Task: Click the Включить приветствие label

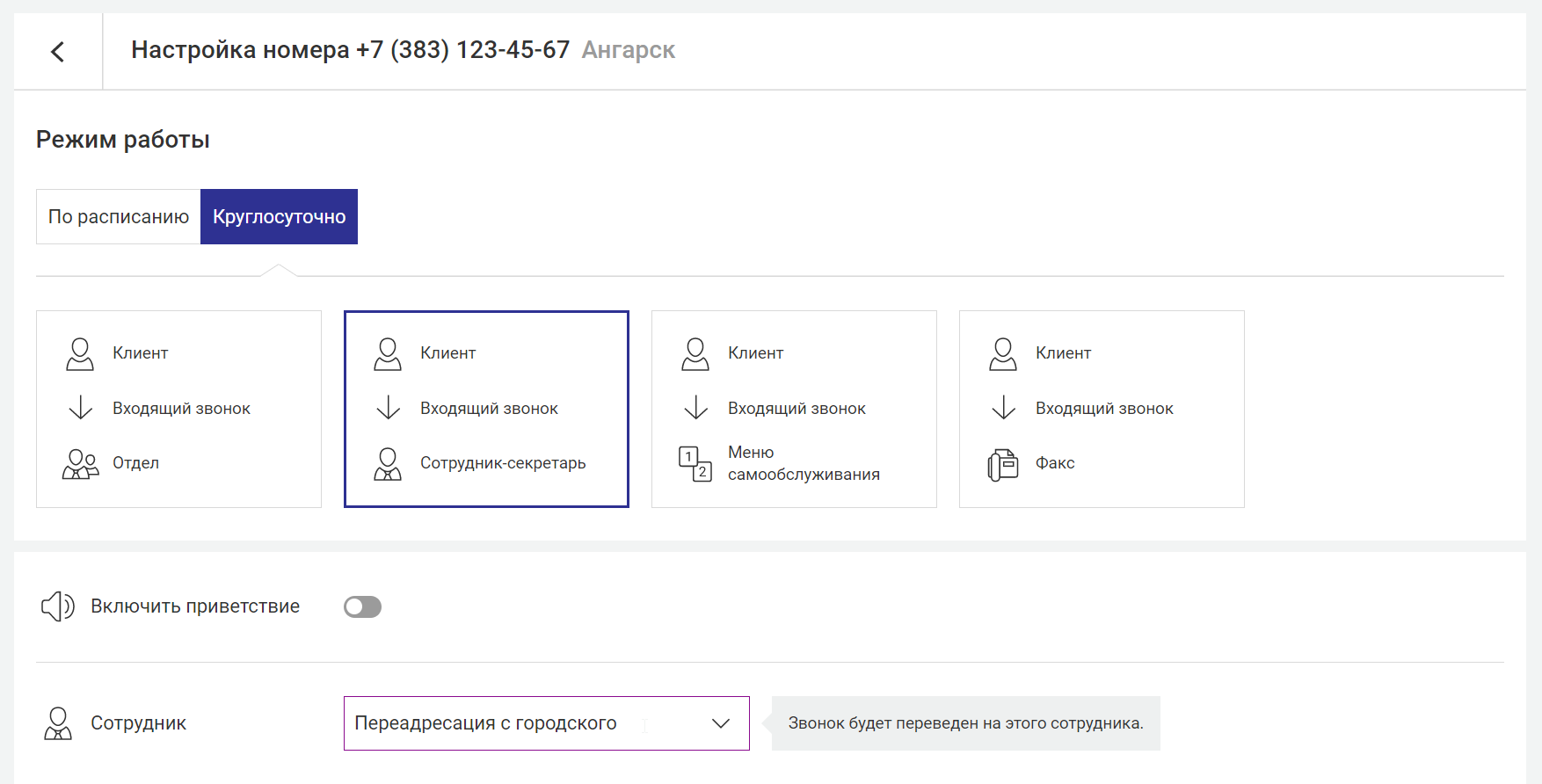Action: (195, 606)
